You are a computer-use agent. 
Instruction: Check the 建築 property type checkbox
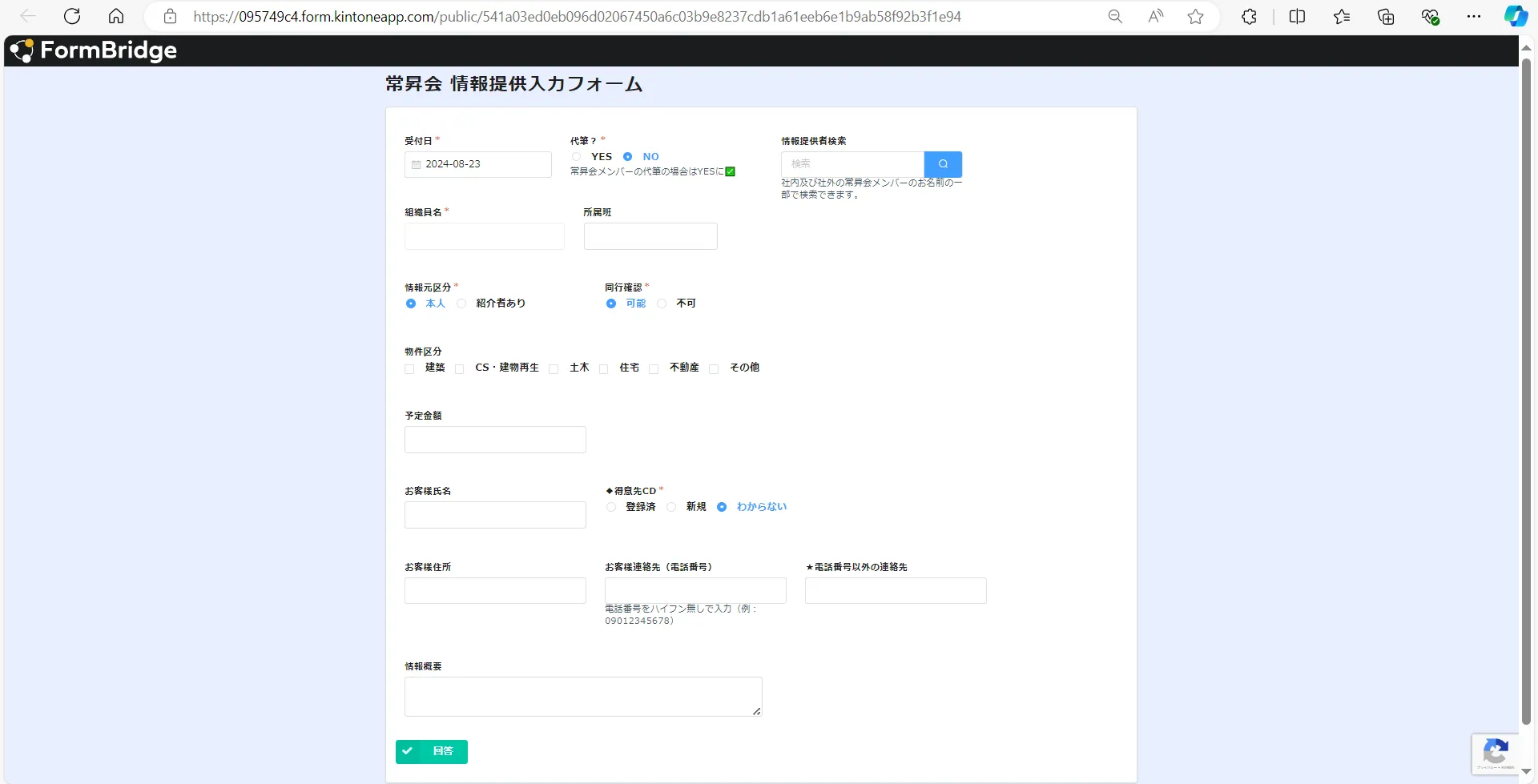[410, 368]
